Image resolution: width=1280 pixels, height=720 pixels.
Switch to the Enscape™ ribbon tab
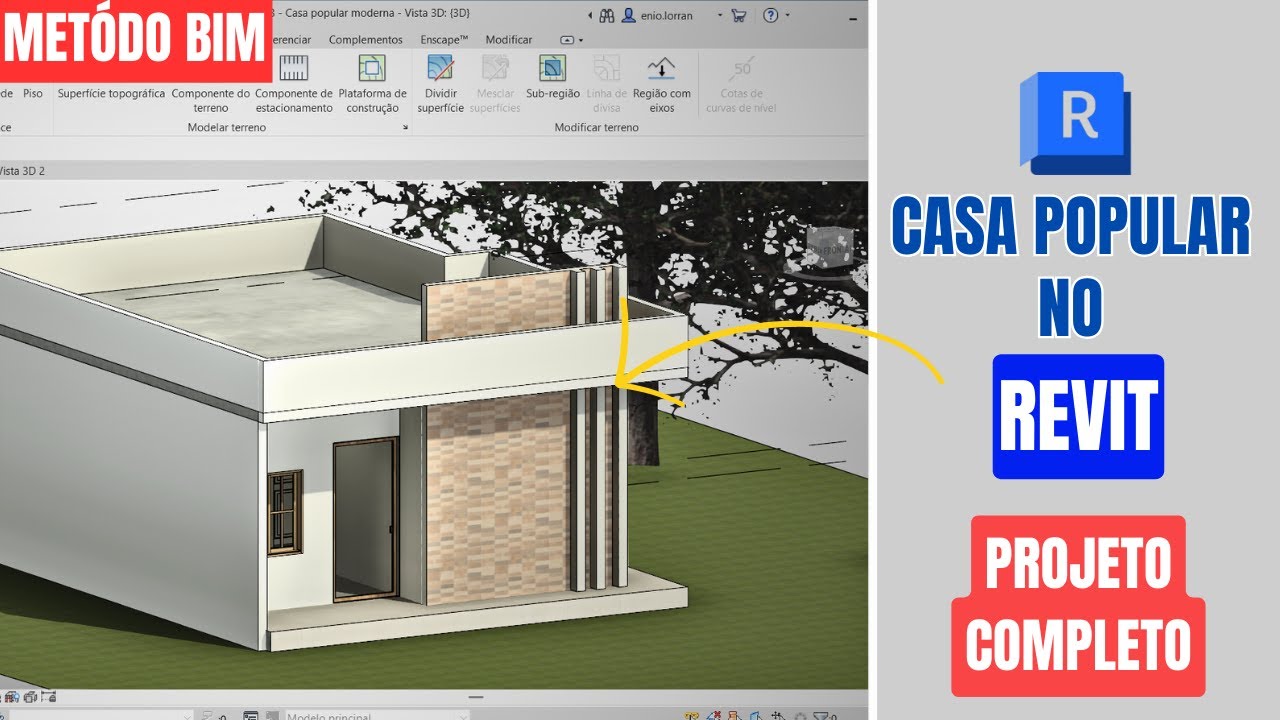(x=445, y=40)
